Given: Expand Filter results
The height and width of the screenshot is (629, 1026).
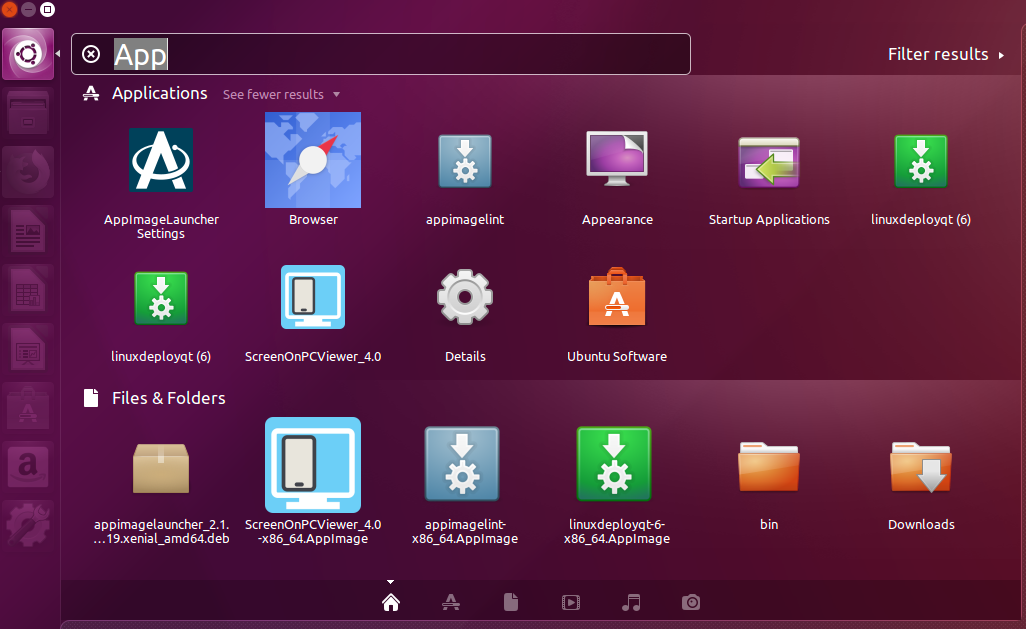Looking at the screenshot, I should (x=946, y=54).
